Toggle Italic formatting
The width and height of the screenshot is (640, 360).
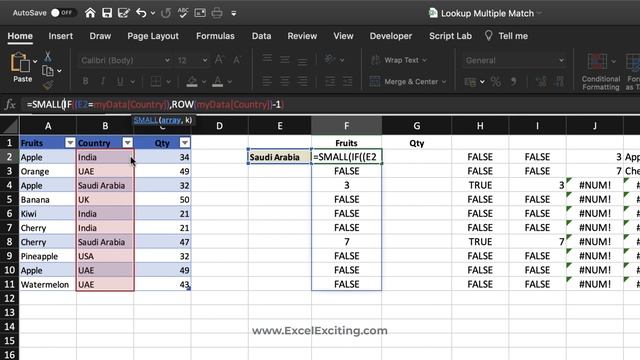point(103,81)
